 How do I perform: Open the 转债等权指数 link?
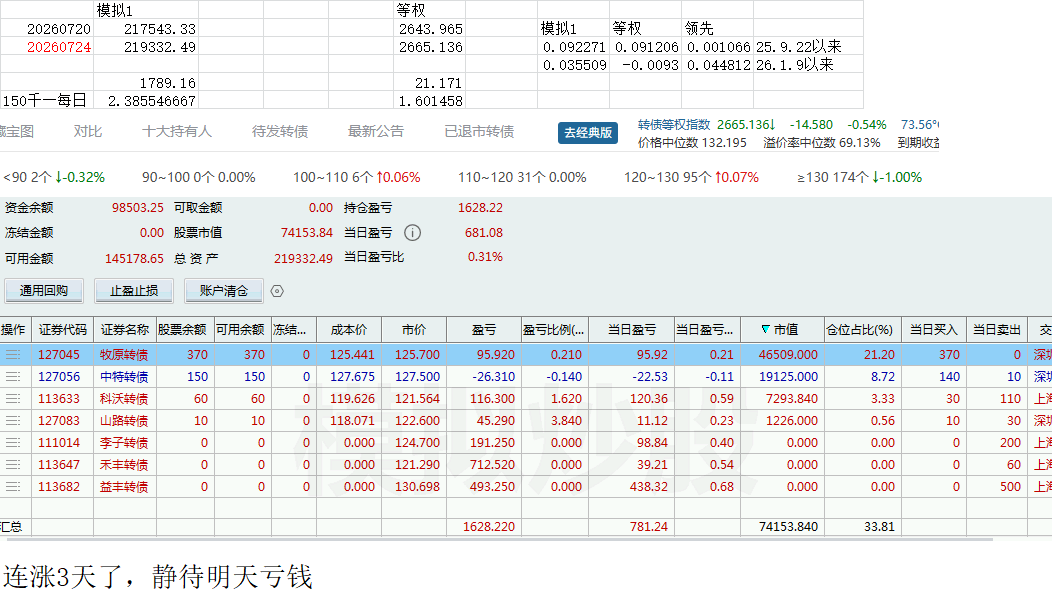point(674,125)
